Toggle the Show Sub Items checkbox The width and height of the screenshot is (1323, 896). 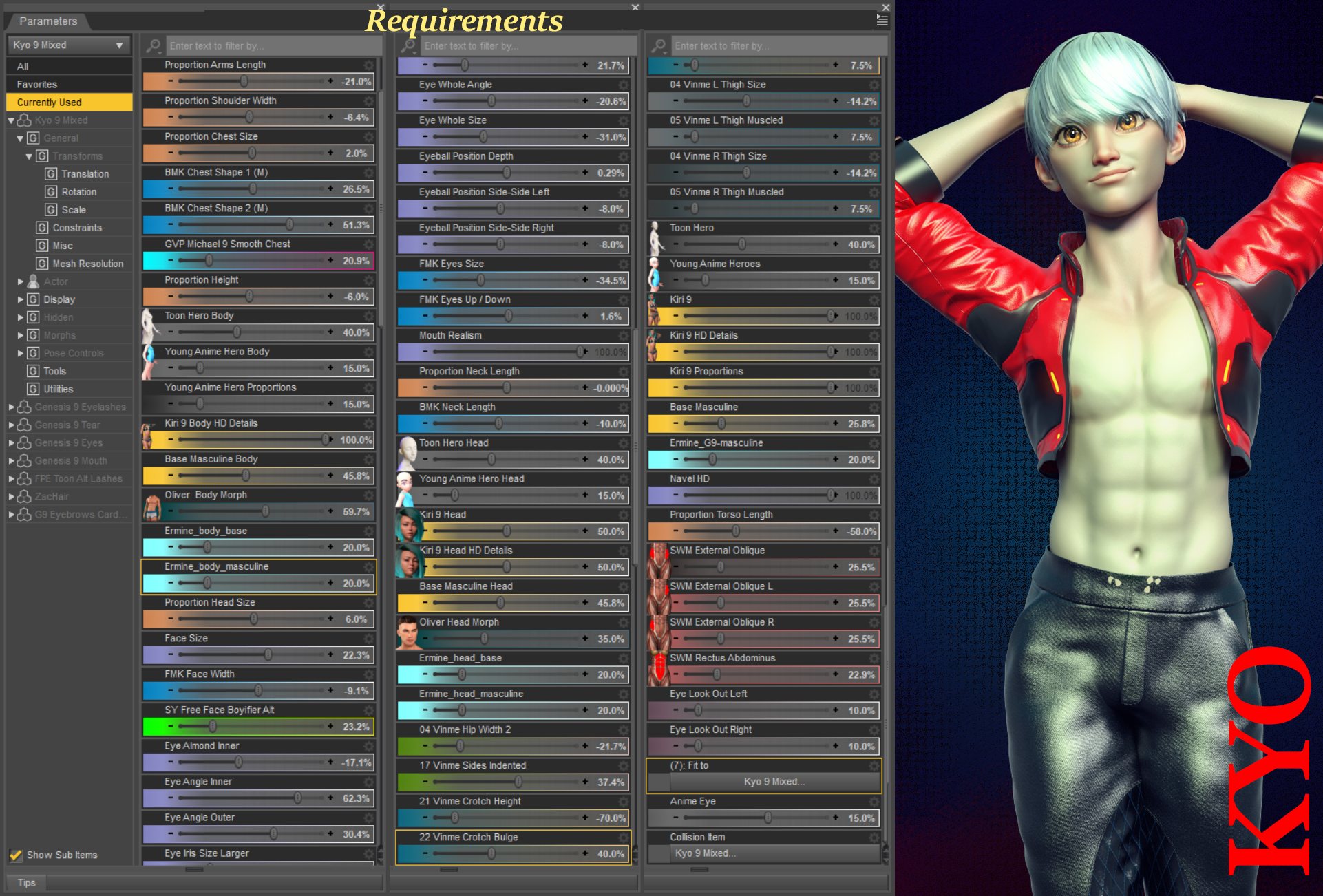[x=16, y=855]
